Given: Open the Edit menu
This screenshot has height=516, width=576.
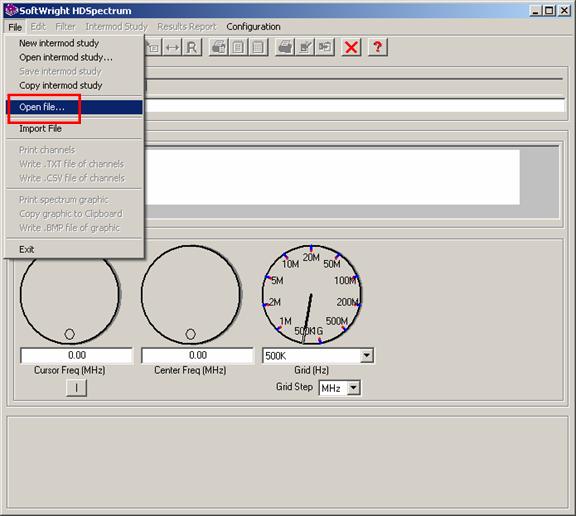Looking at the screenshot, I should pyautogui.click(x=38, y=27).
